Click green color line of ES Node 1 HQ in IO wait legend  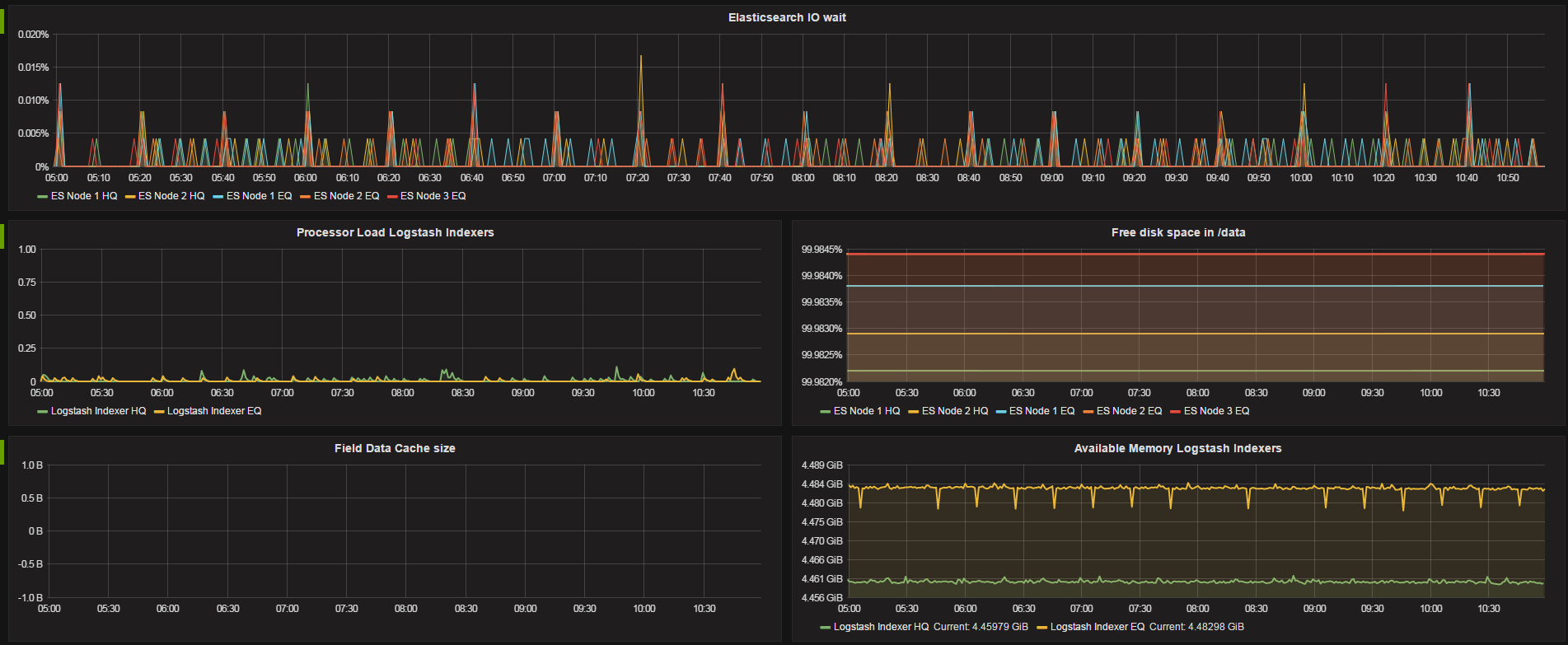[43, 197]
